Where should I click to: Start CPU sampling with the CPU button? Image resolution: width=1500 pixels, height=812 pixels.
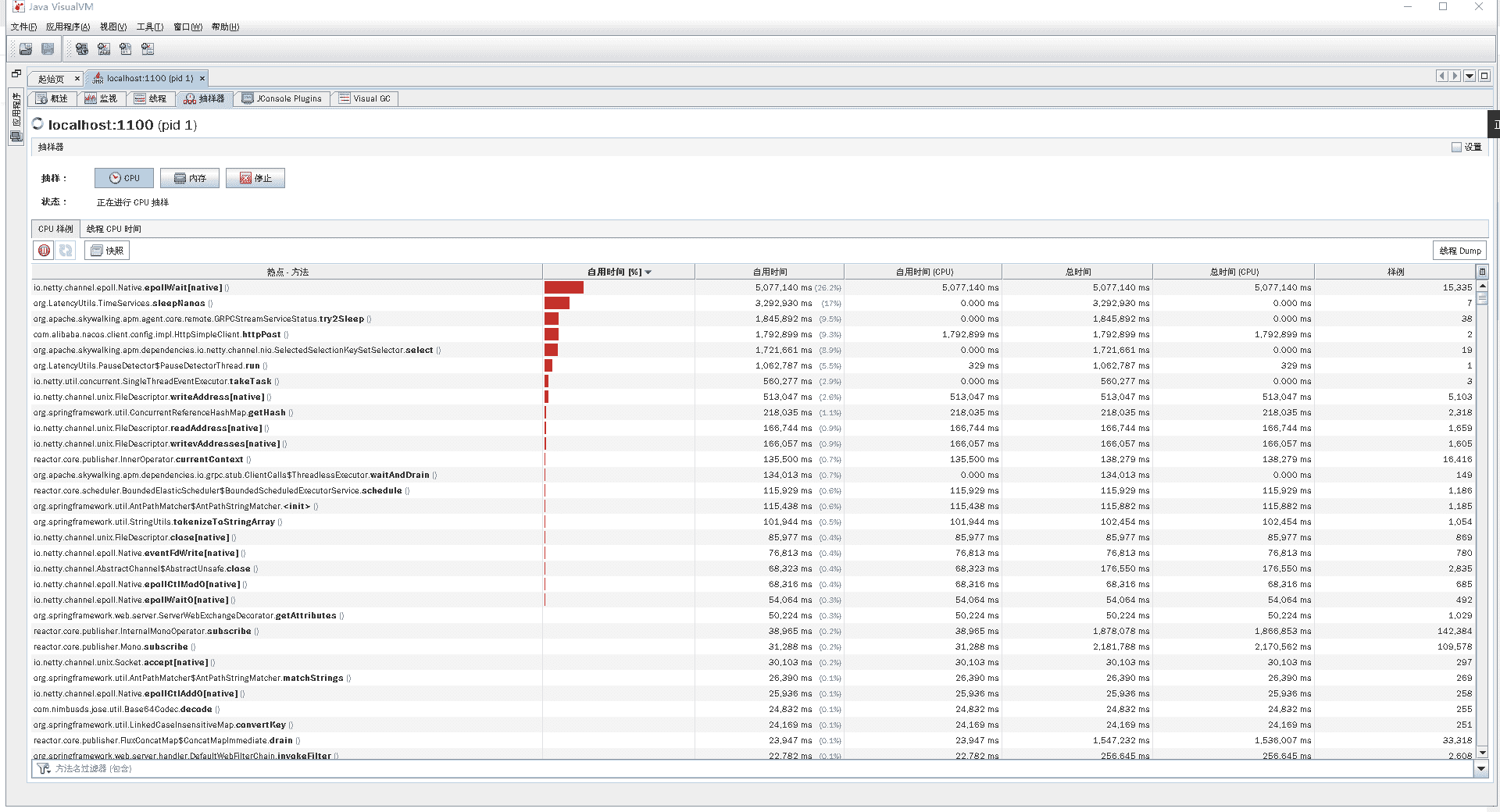pyautogui.click(x=124, y=178)
